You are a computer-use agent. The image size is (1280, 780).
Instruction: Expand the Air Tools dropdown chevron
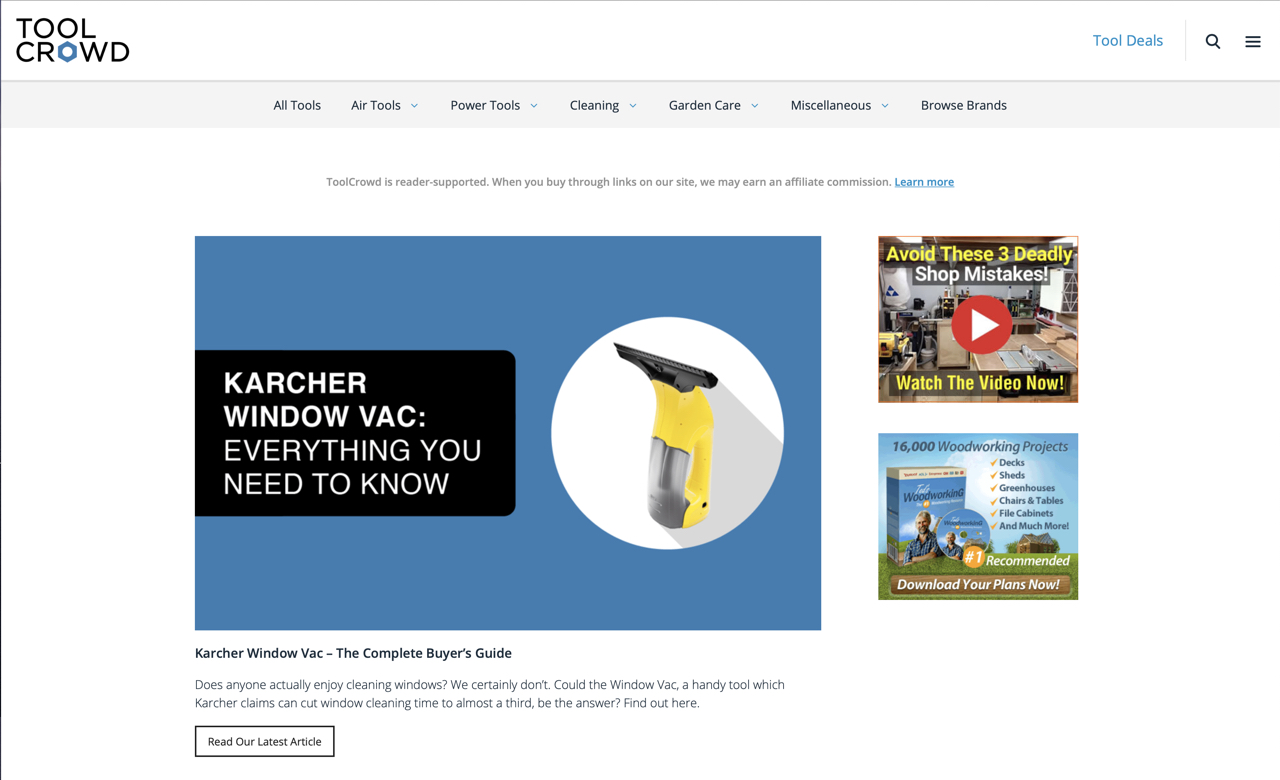coord(415,106)
